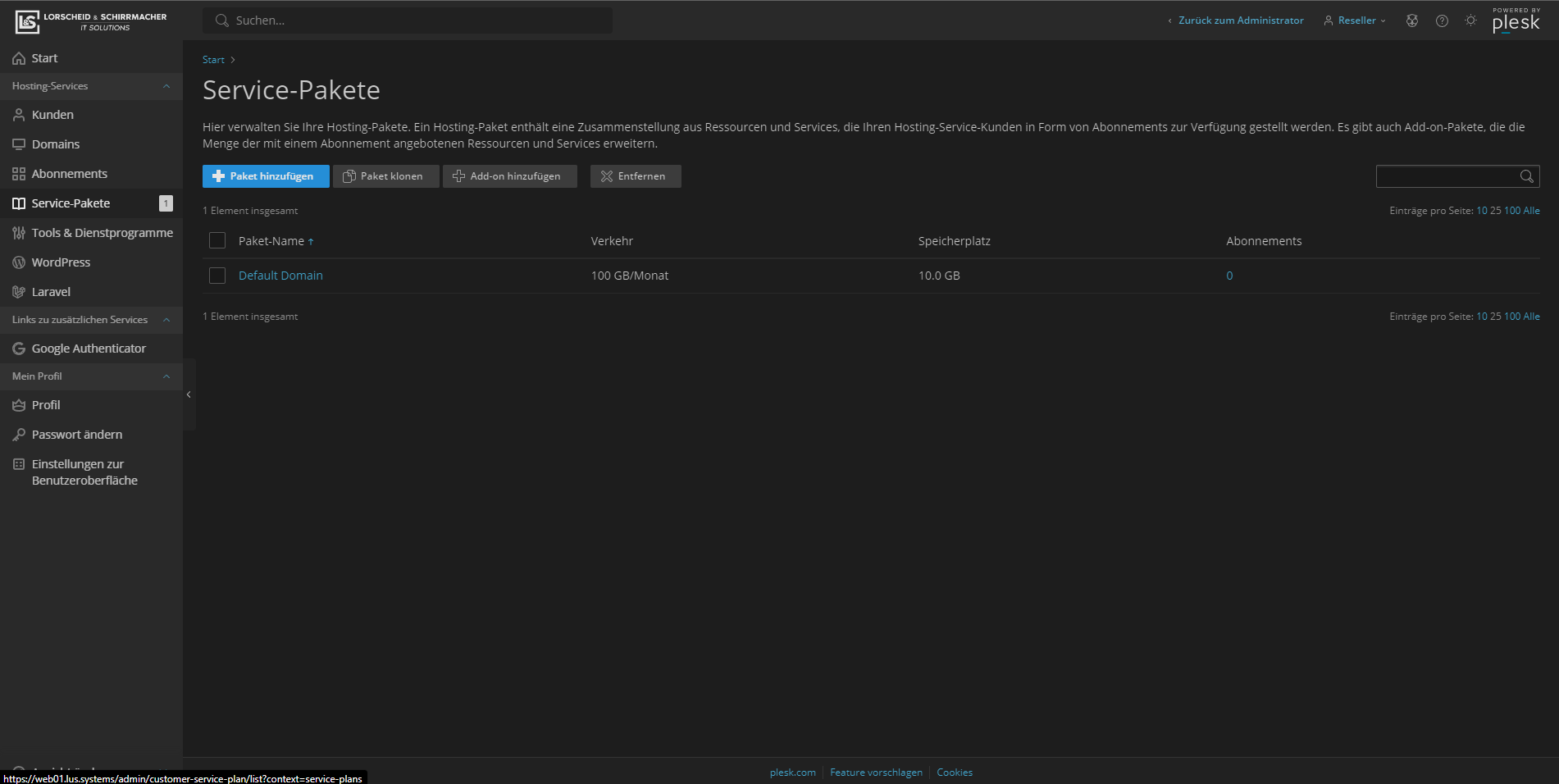1559x784 pixels.
Task: Open WordPress from the sidebar
Action: [61, 262]
